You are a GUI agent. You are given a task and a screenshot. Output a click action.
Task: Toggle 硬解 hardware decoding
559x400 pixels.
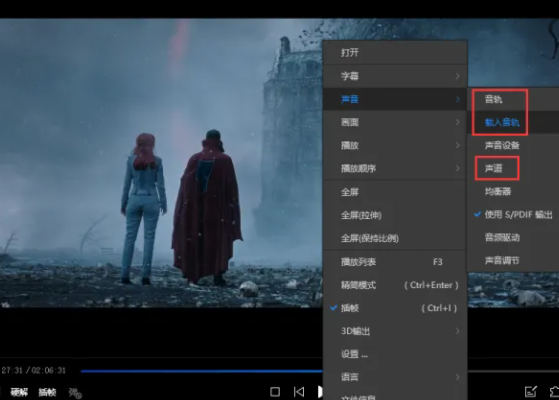coord(19,392)
